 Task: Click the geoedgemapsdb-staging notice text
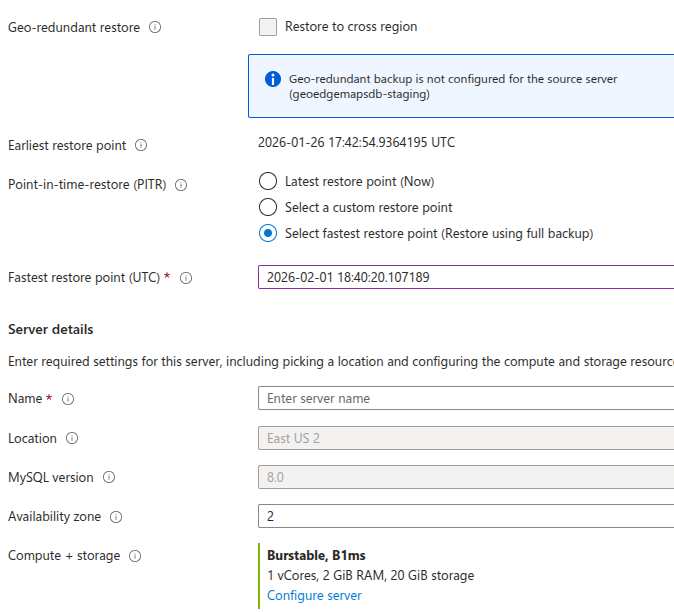[x=359, y=94]
